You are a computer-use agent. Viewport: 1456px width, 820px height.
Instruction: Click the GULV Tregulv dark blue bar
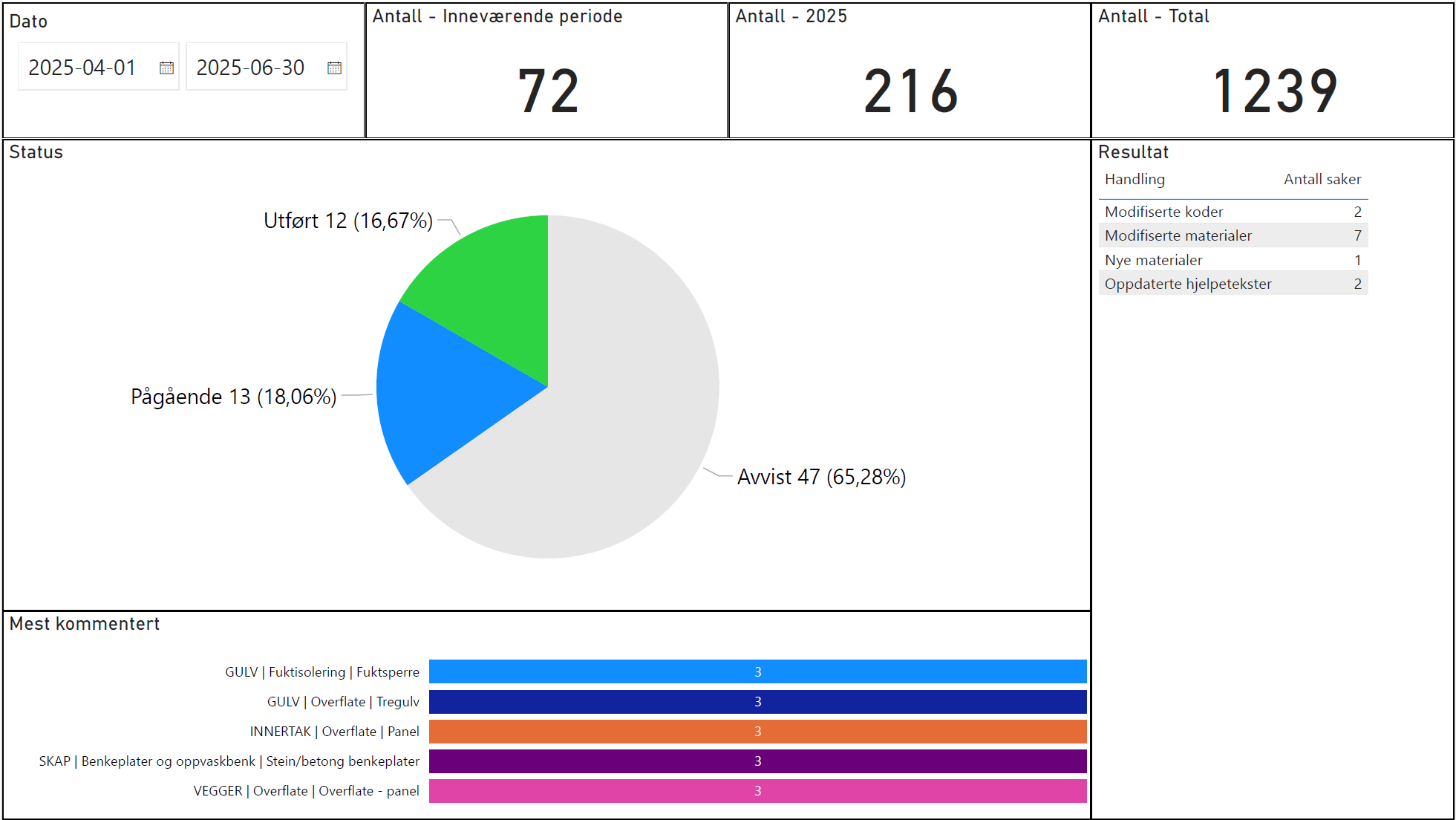[x=757, y=701]
